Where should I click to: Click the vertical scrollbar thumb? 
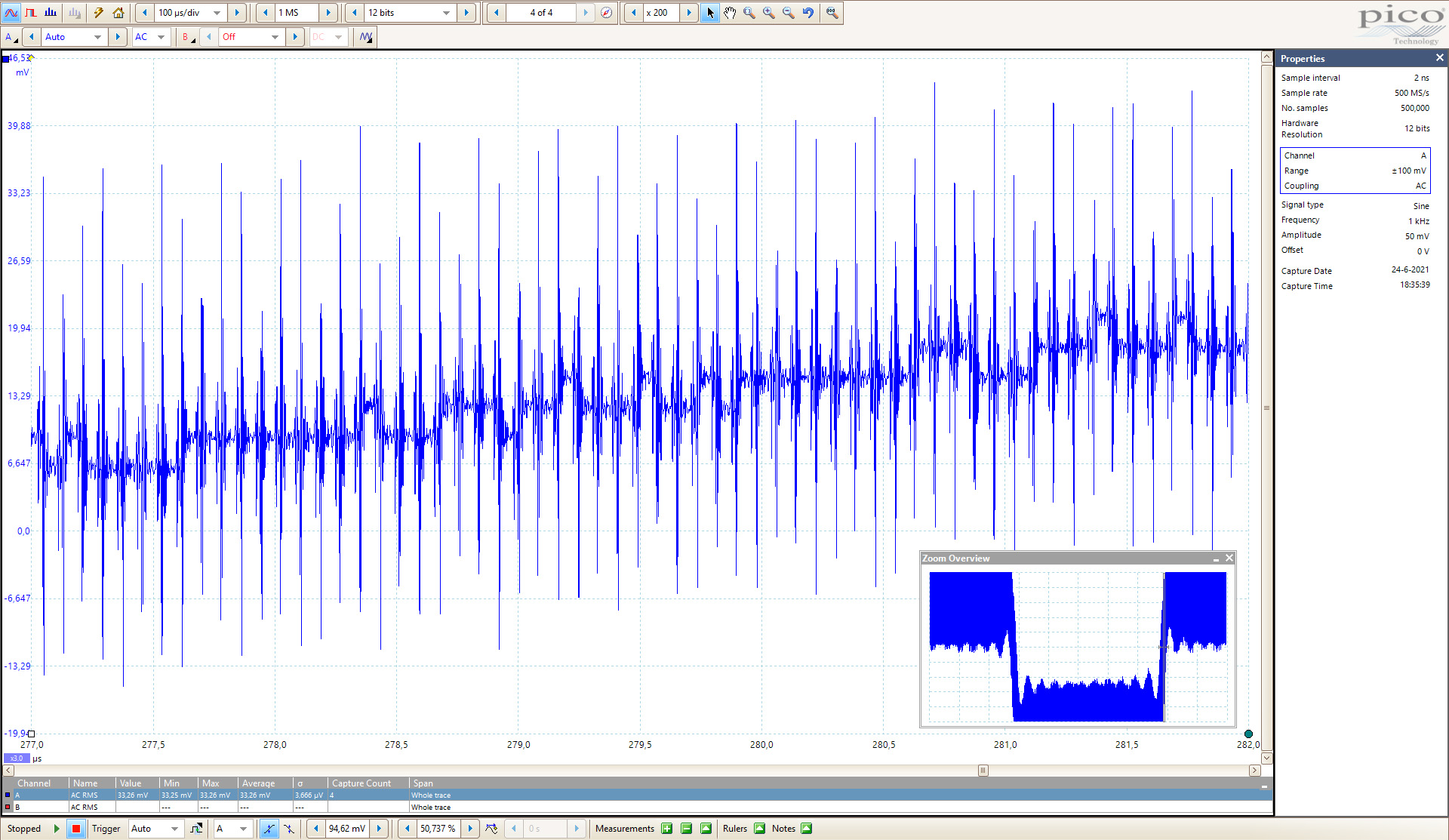[1266, 408]
